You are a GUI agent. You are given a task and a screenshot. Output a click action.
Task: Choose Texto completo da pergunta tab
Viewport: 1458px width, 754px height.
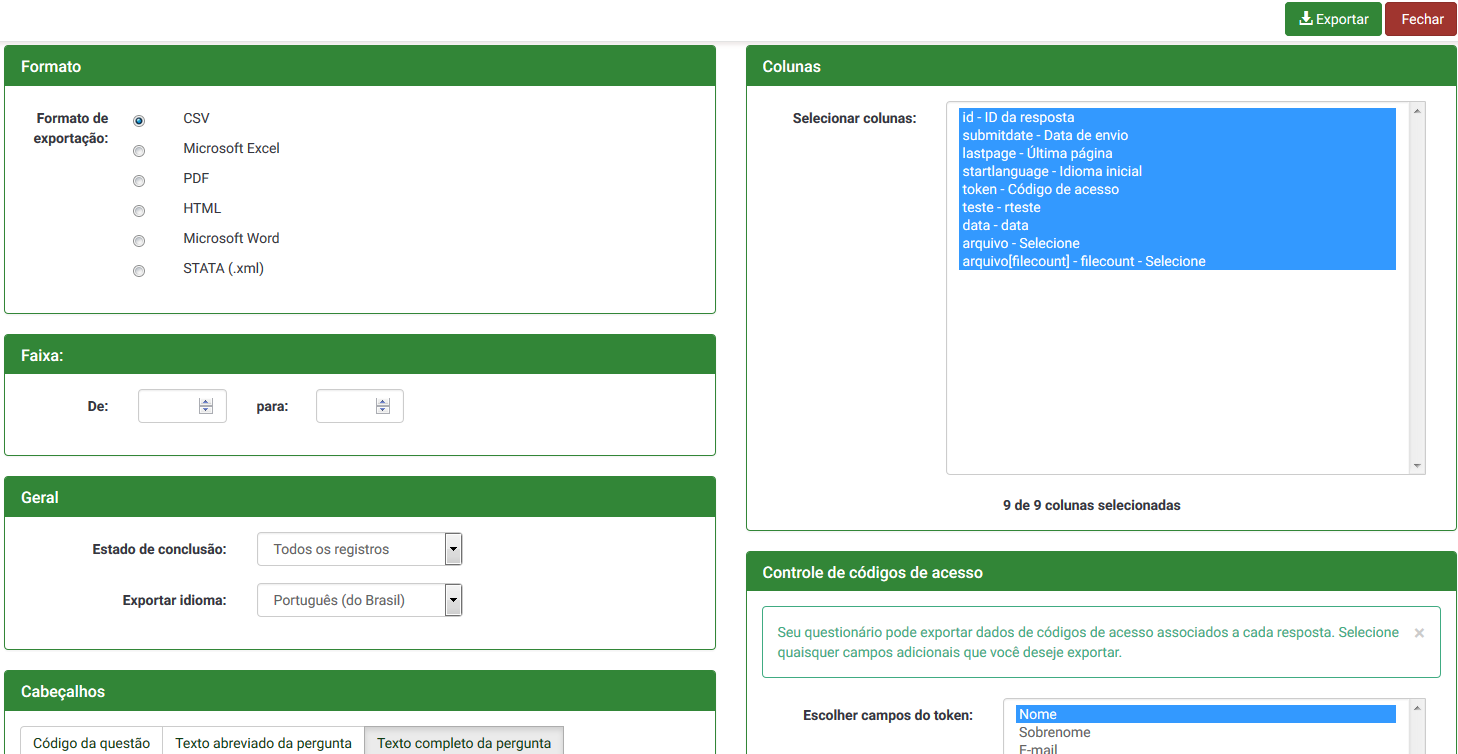click(x=464, y=742)
